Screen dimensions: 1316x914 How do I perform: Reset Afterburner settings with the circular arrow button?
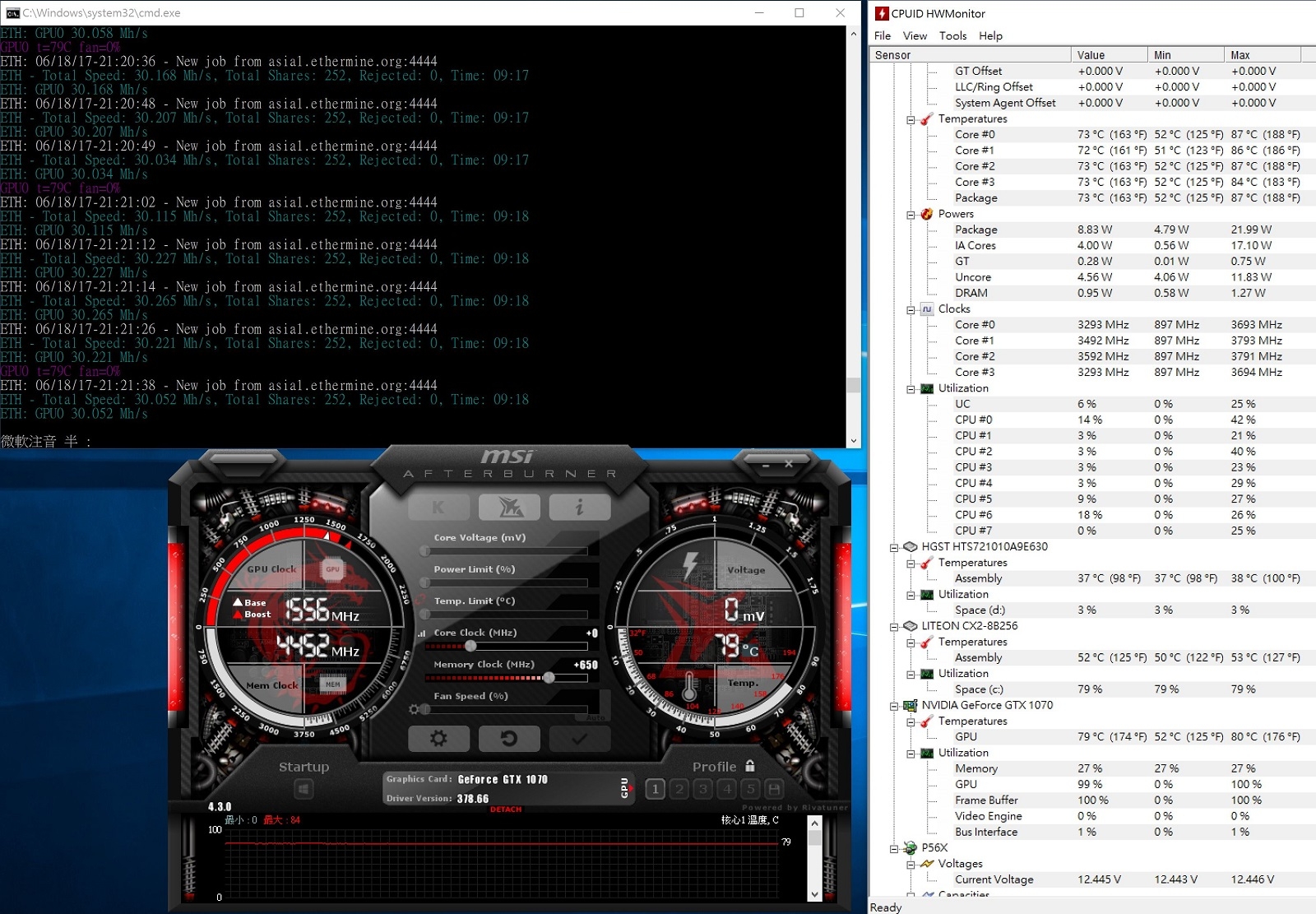click(x=509, y=738)
